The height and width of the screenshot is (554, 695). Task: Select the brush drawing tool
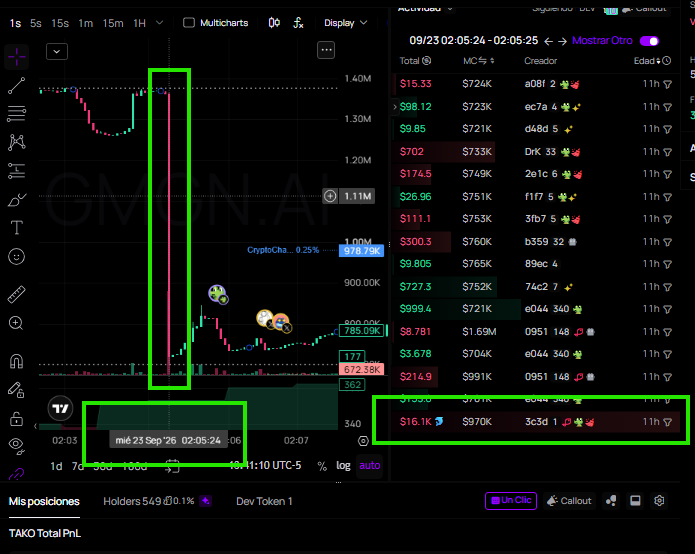coord(17,200)
